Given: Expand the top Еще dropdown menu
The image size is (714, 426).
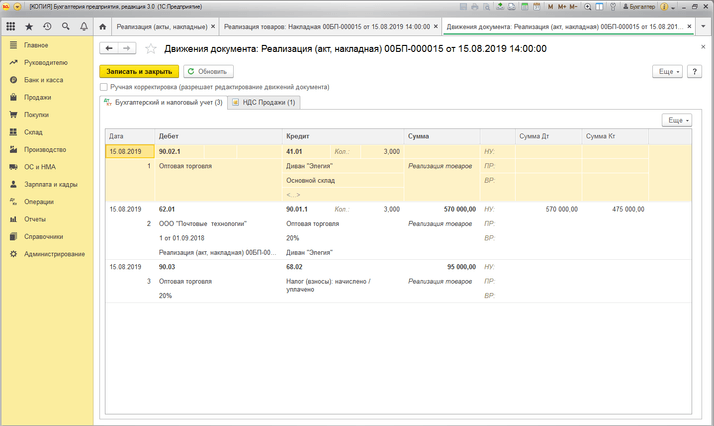Looking at the screenshot, I should coord(667,72).
